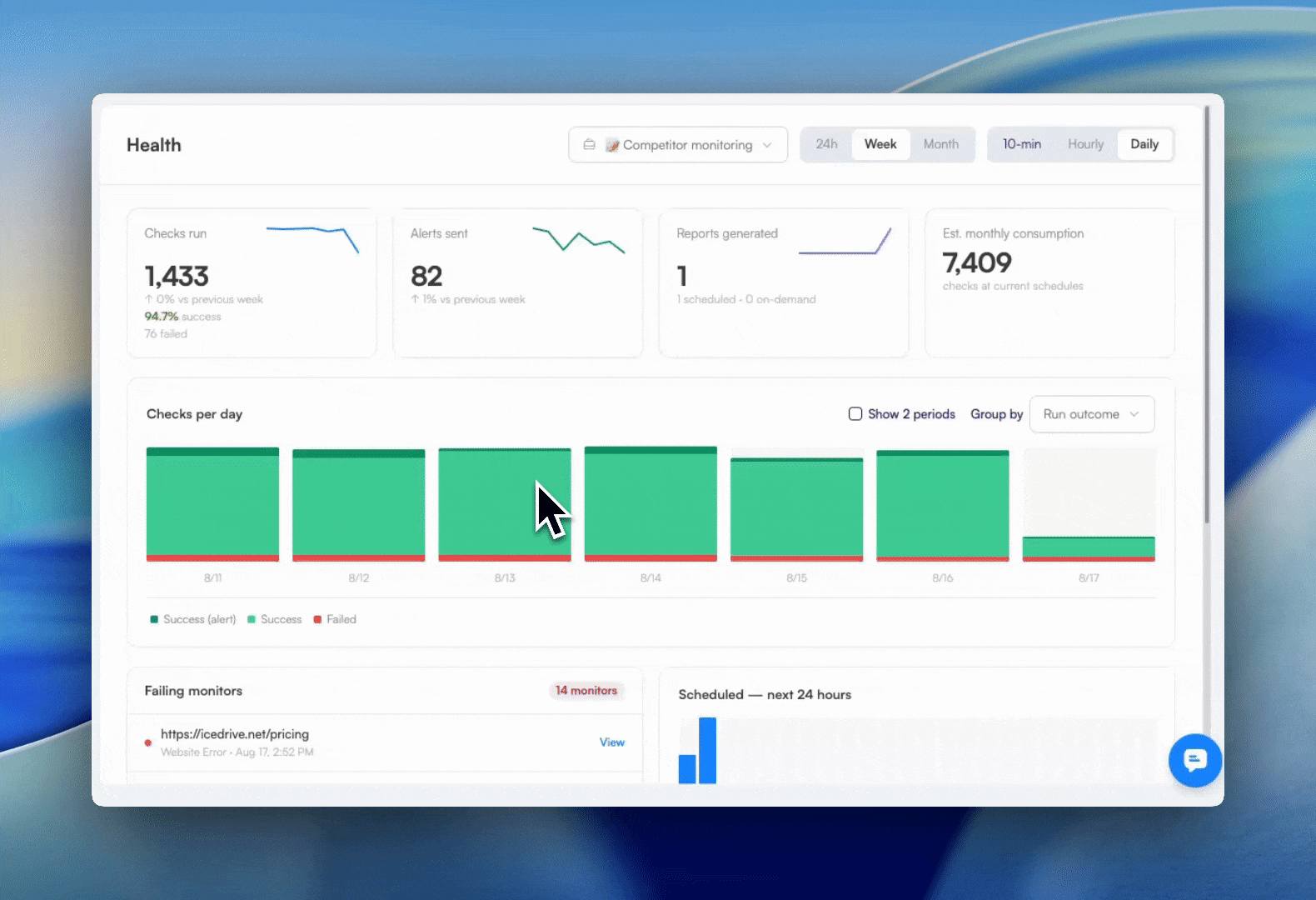Click 'checks at current schedules' caption

click(x=1013, y=286)
